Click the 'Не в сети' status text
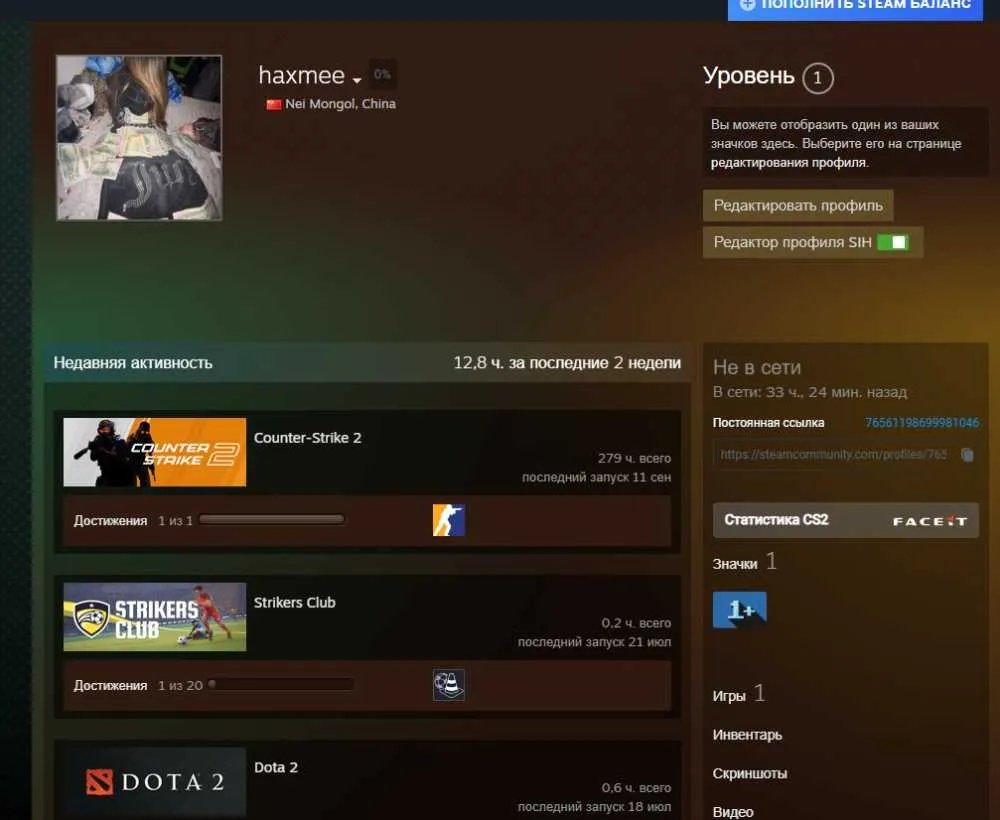The height and width of the screenshot is (820, 1000). tap(756, 367)
